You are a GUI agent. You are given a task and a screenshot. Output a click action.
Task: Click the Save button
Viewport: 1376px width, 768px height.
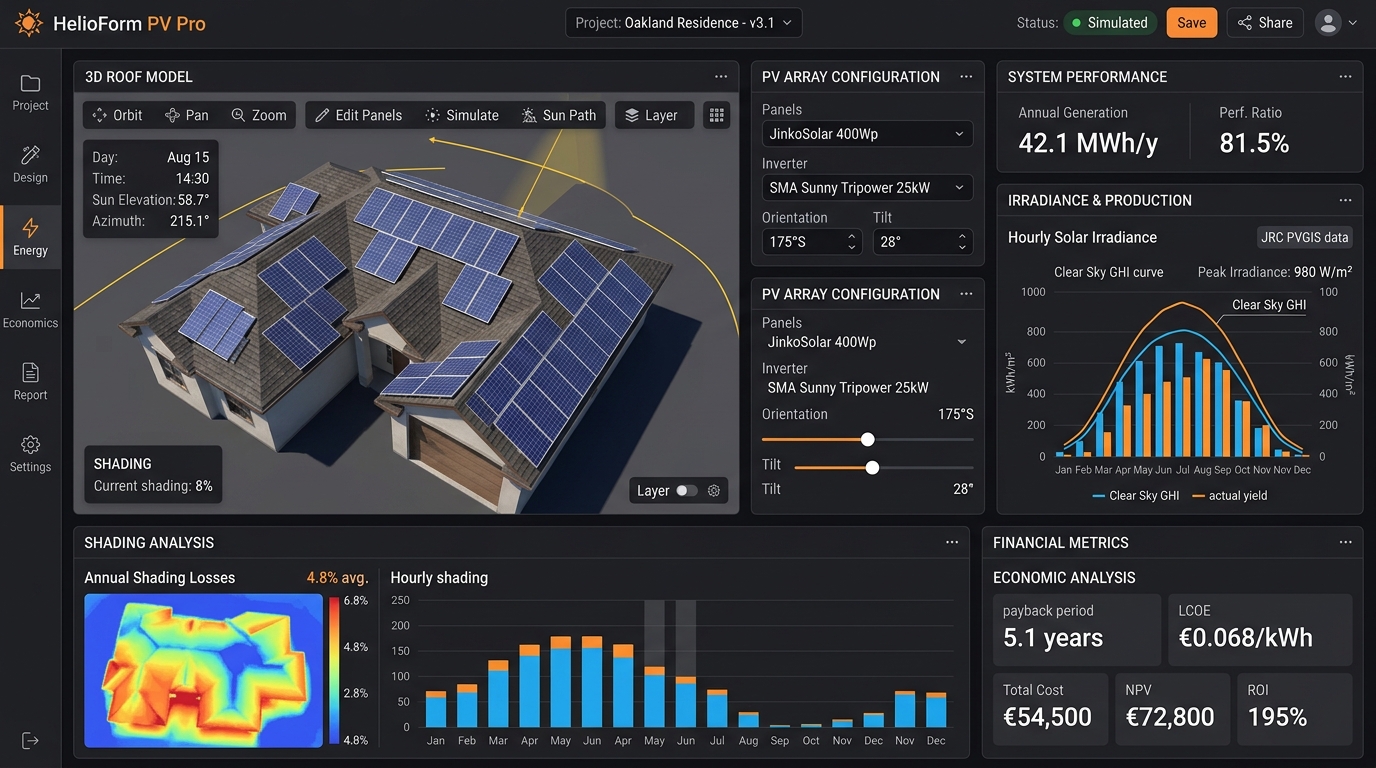1191,23
